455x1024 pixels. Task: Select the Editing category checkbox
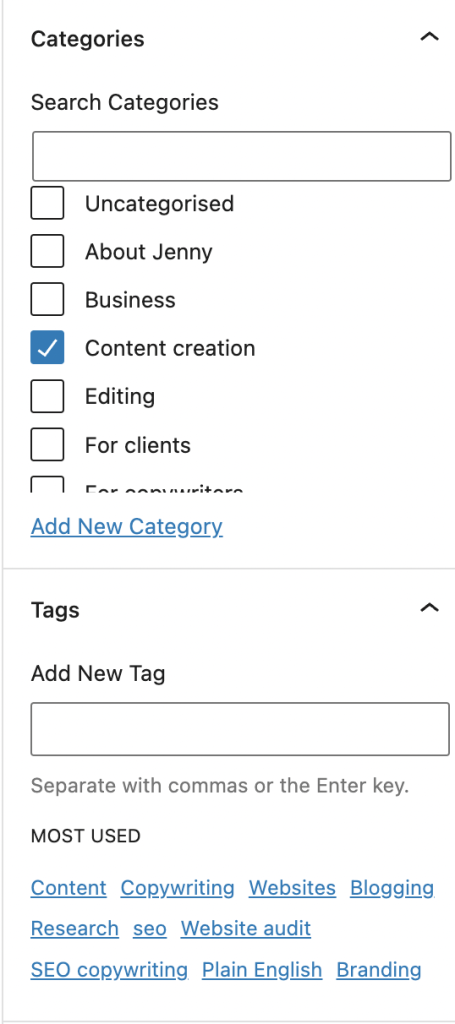pyautogui.click(x=47, y=396)
